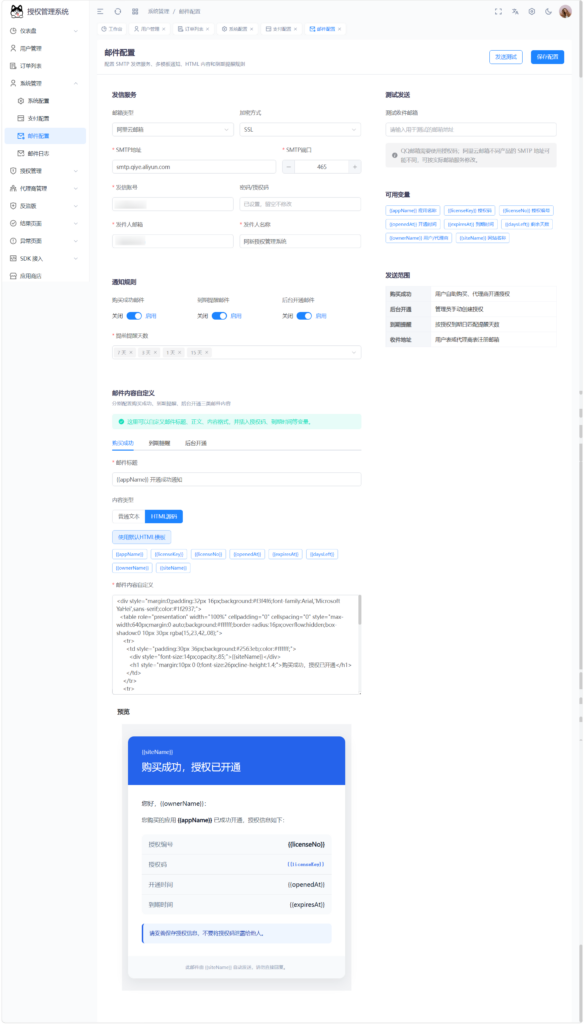Open the settings gear icon in header
This screenshot has height=1024, width=584.
coord(532,11)
